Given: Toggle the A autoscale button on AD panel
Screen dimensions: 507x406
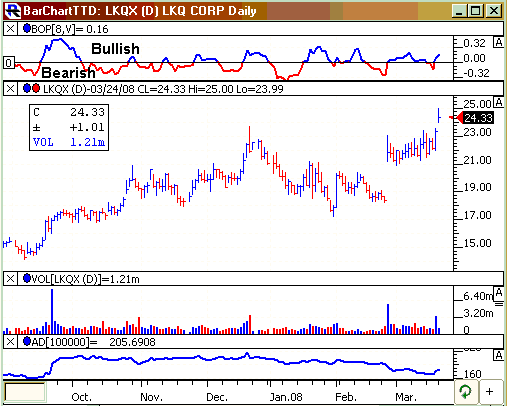Looking at the screenshot, I should tap(499, 355).
